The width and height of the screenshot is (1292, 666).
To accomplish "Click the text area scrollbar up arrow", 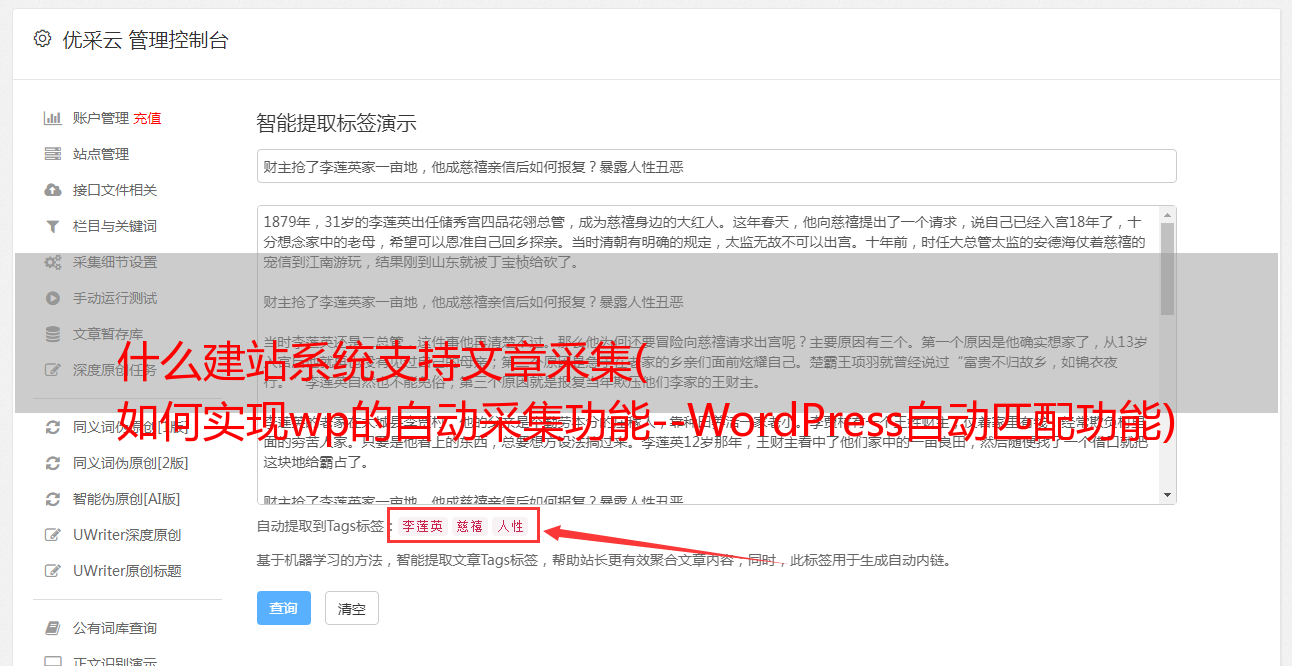I will click(1167, 215).
